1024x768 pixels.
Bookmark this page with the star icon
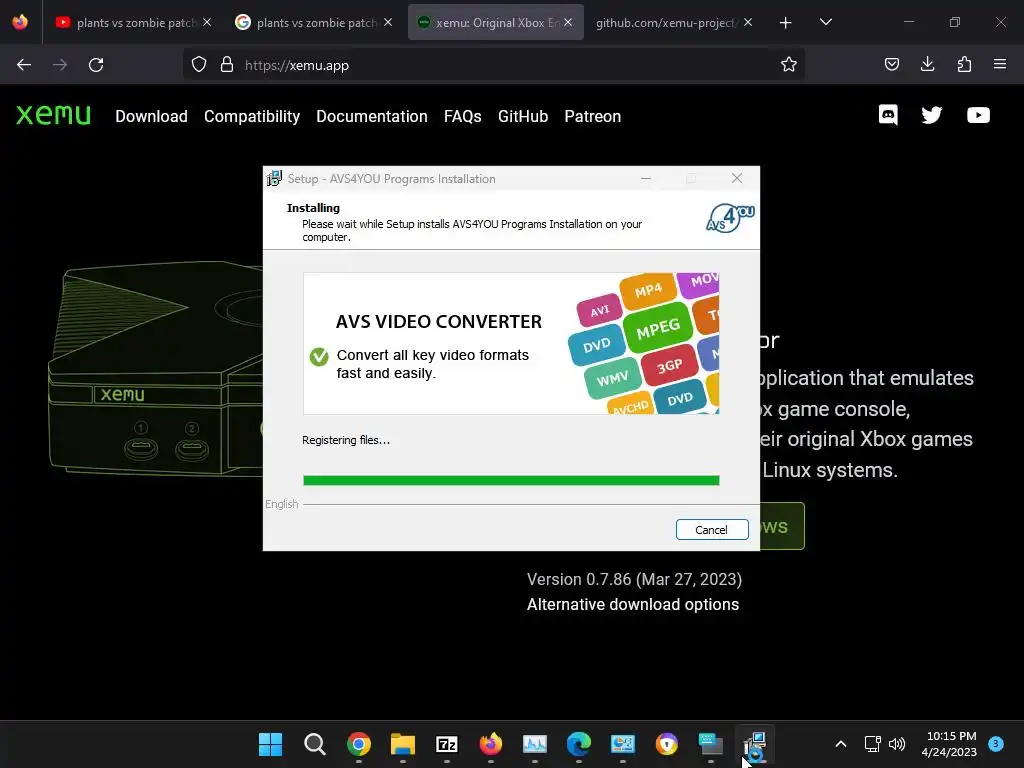point(788,65)
